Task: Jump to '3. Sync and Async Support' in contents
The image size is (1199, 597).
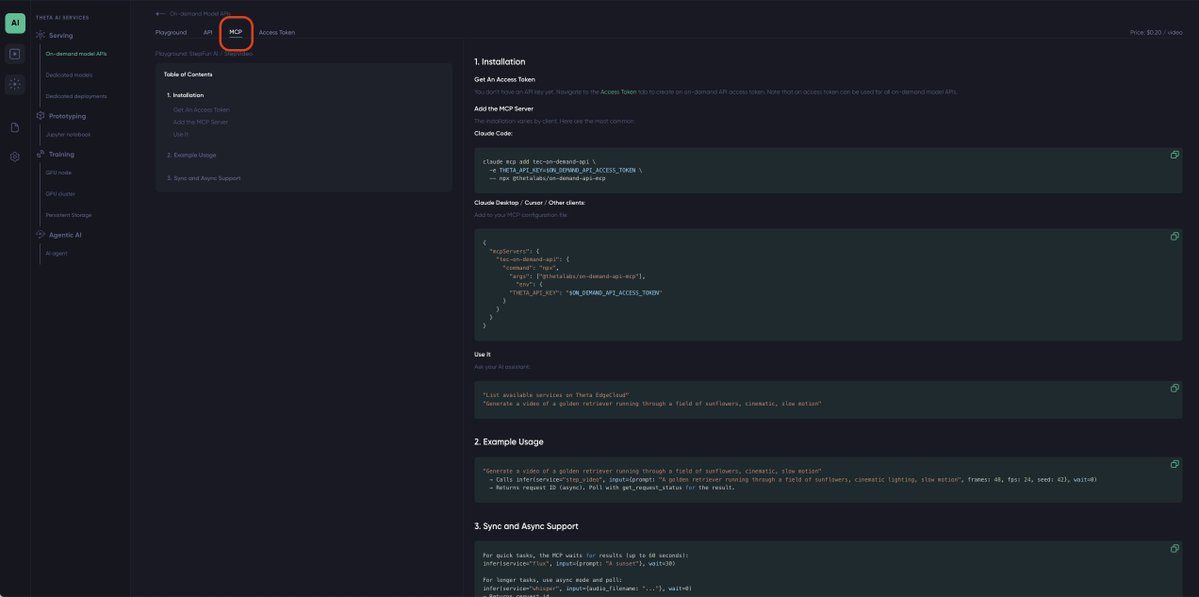Action: pos(203,178)
